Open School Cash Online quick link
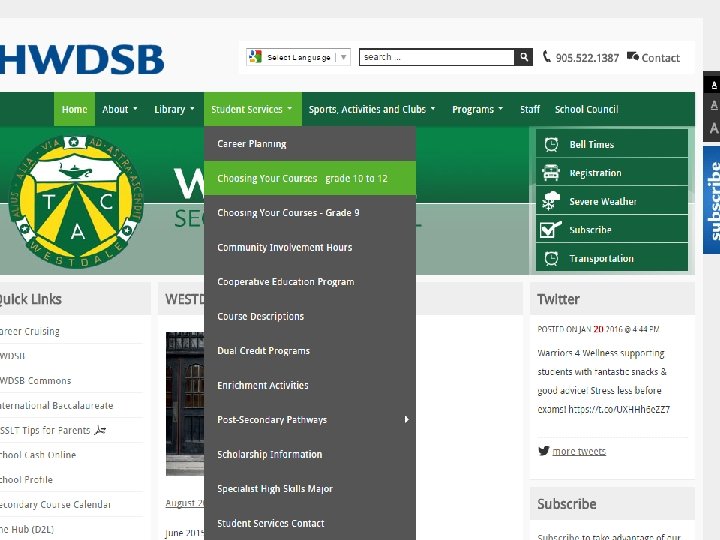 tap(38, 455)
